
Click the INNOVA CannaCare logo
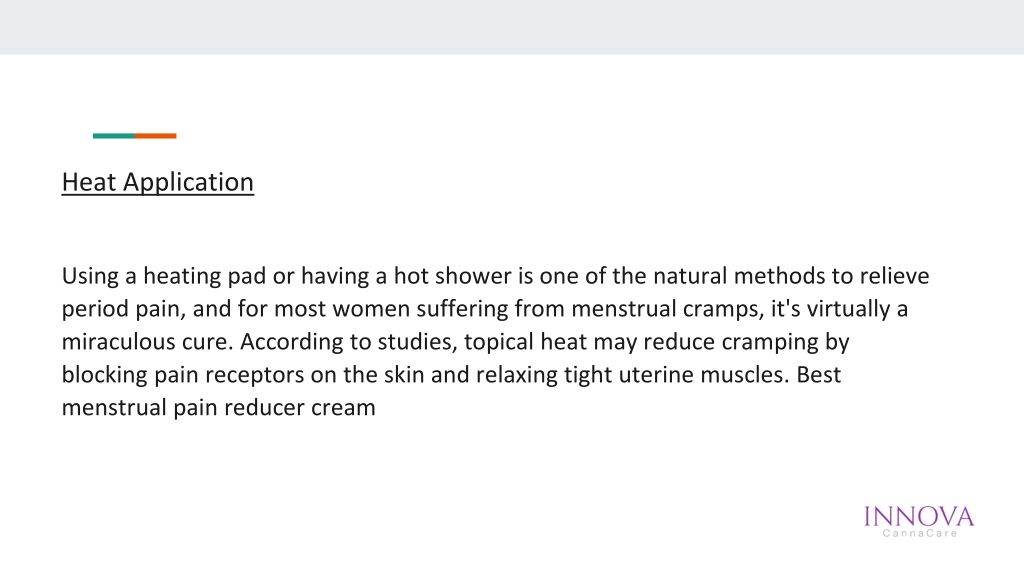point(919,521)
